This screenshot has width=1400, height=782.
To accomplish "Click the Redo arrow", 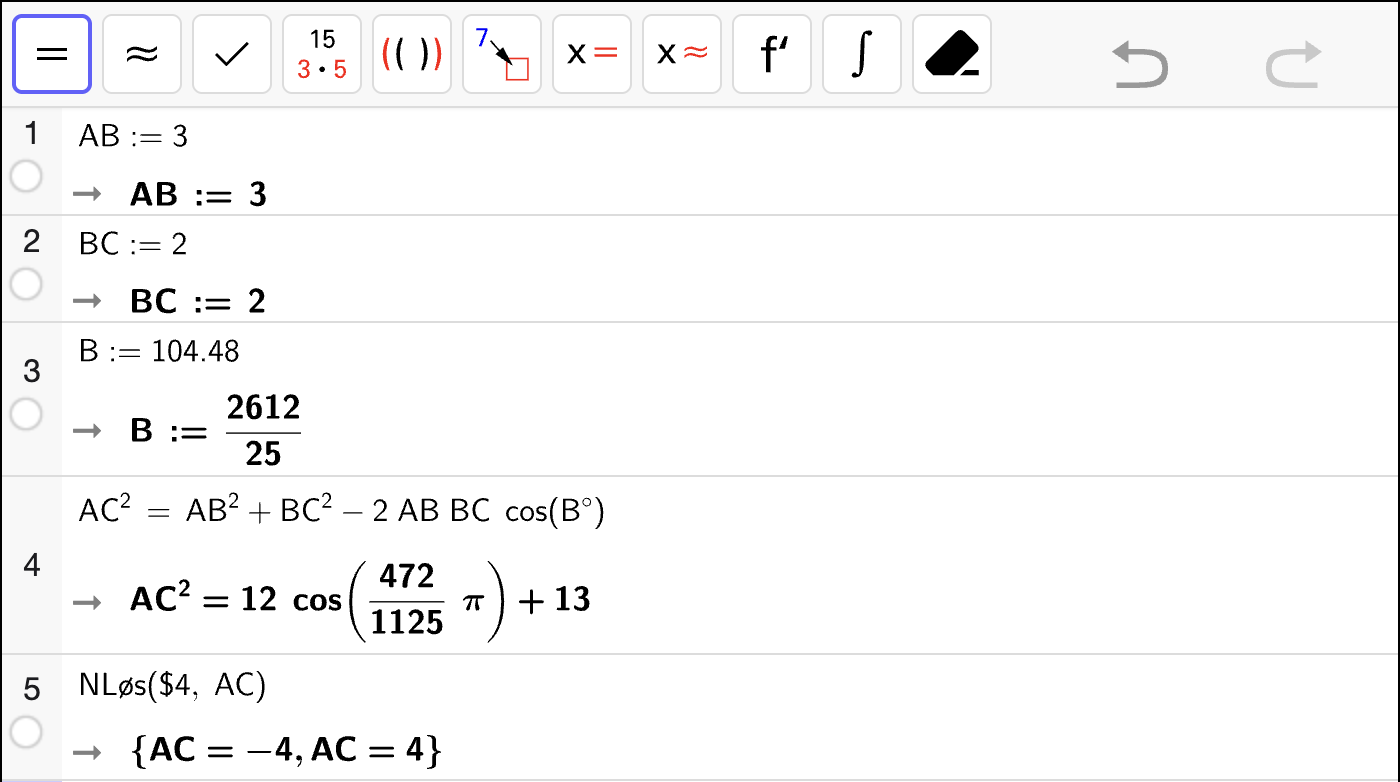I will pyautogui.click(x=1294, y=66).
